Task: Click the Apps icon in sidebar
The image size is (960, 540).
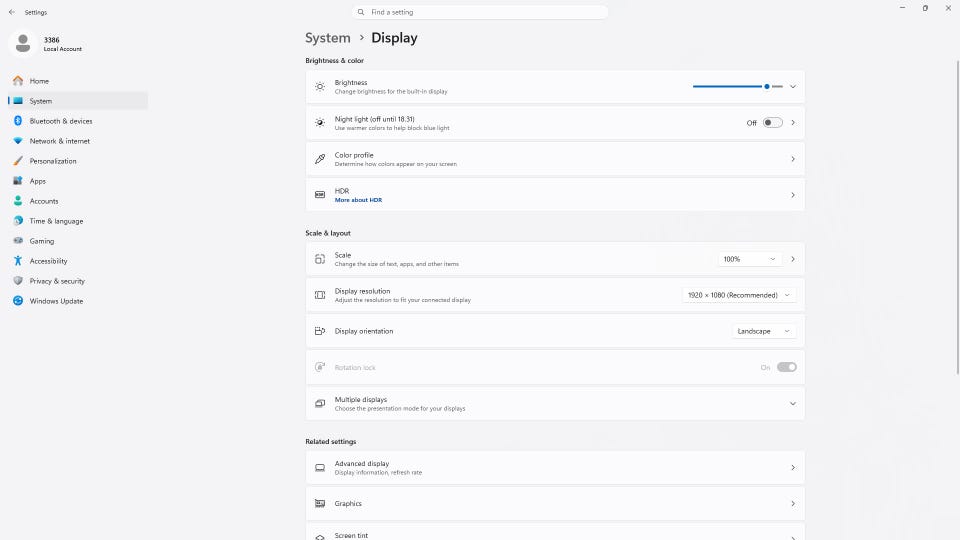Action: click(x=18, y=181)
